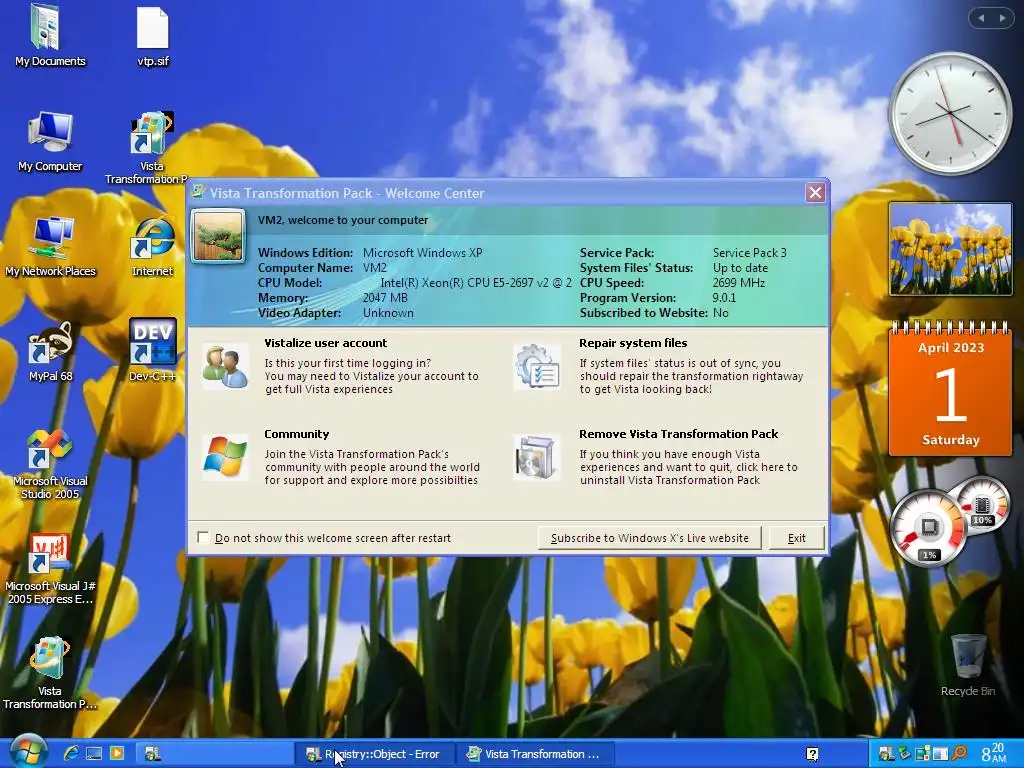Image resolution: width=1024 pixels, height=768 pixels.
Task: Enable Do not show this welcome screen checkbox
Action: click(203, 537)
